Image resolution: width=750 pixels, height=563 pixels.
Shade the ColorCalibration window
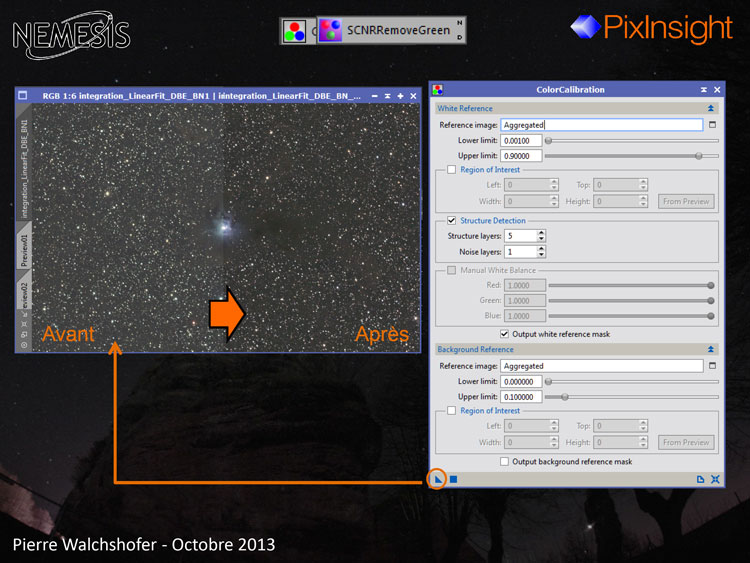(x=704, y=89)
